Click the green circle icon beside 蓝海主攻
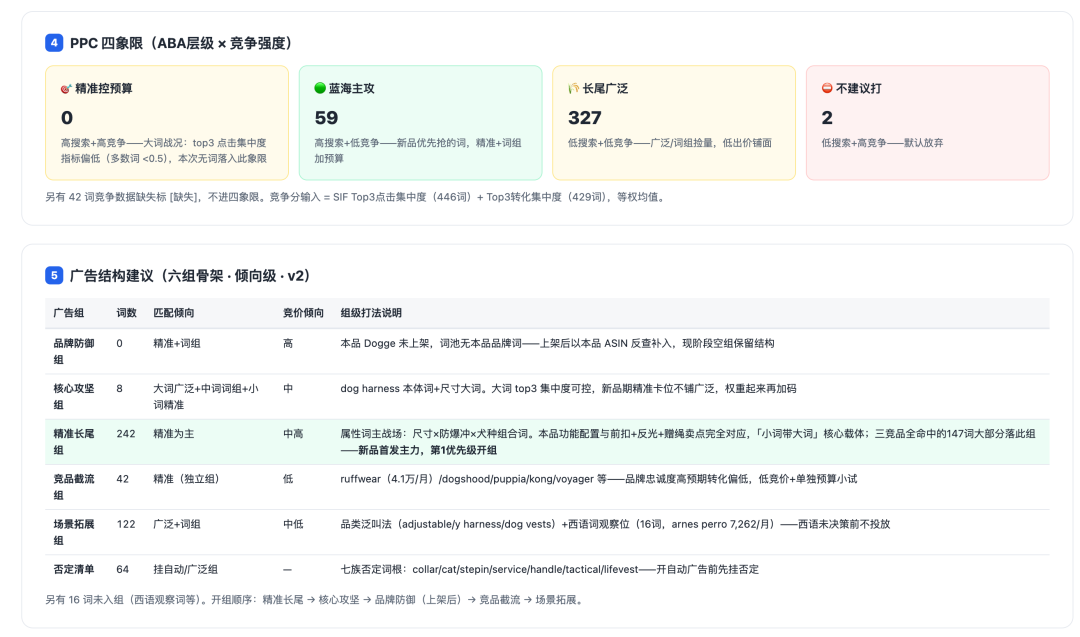Screen dimensions: 1080x637 (x=320, y=87)
